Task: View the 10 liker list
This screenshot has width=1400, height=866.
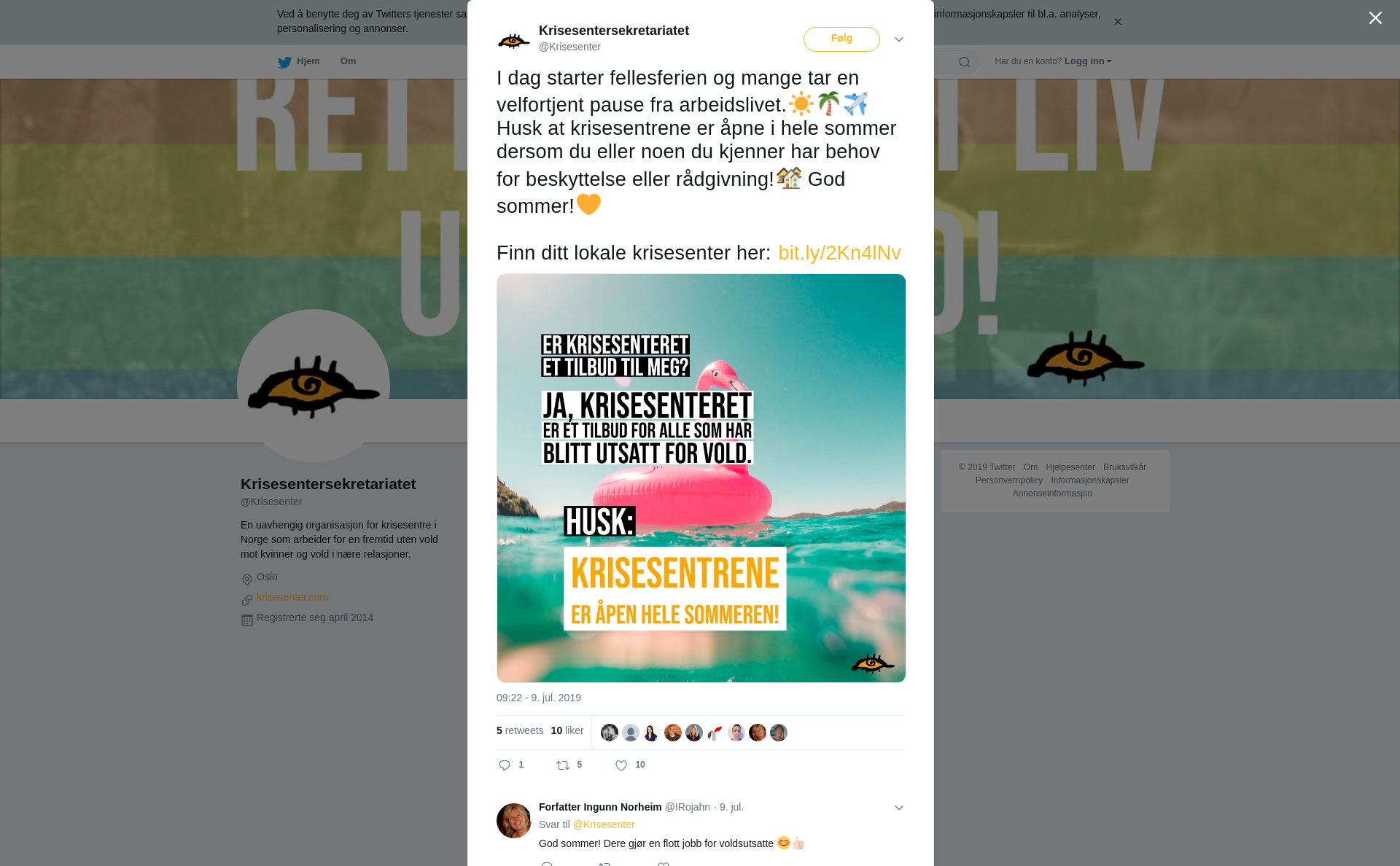Action: pos(567,730)
